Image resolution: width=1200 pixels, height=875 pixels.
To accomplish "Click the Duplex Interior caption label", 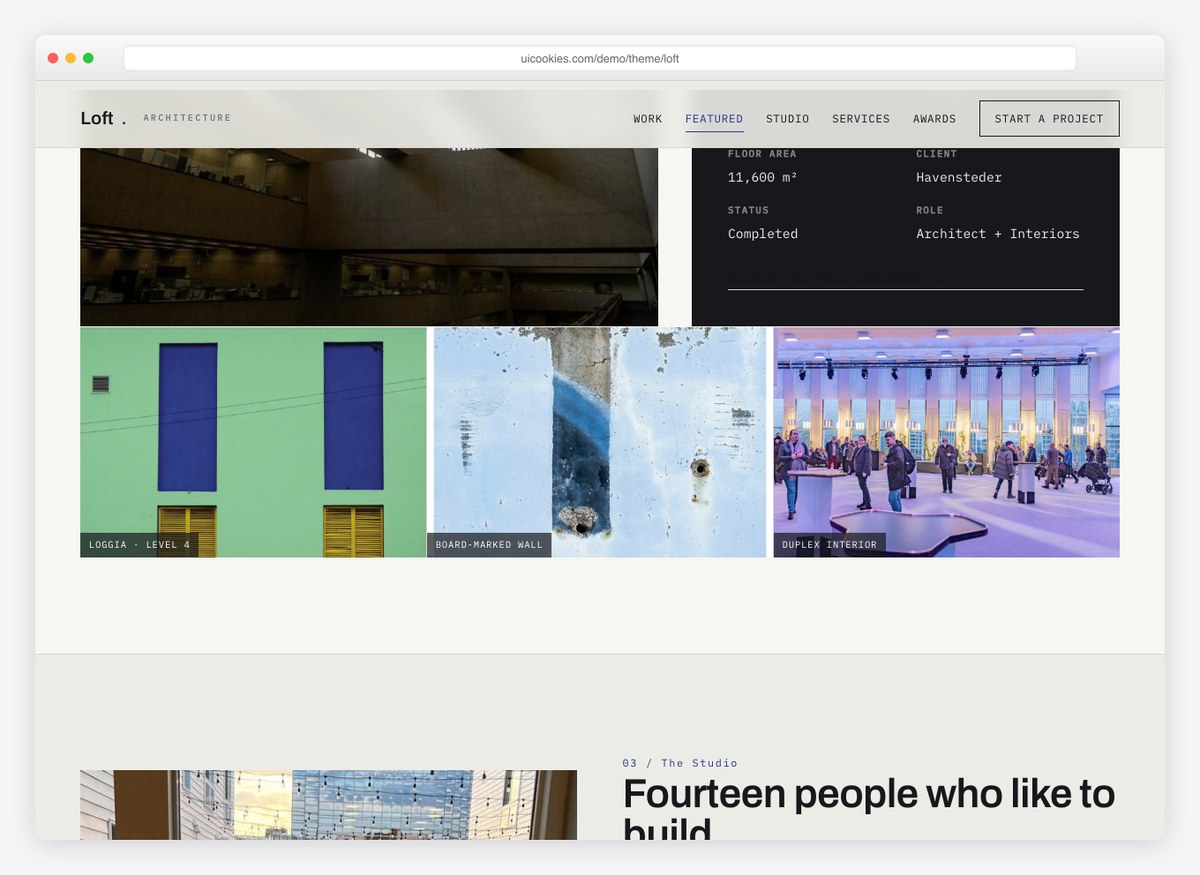I will [x=829, y=545].
